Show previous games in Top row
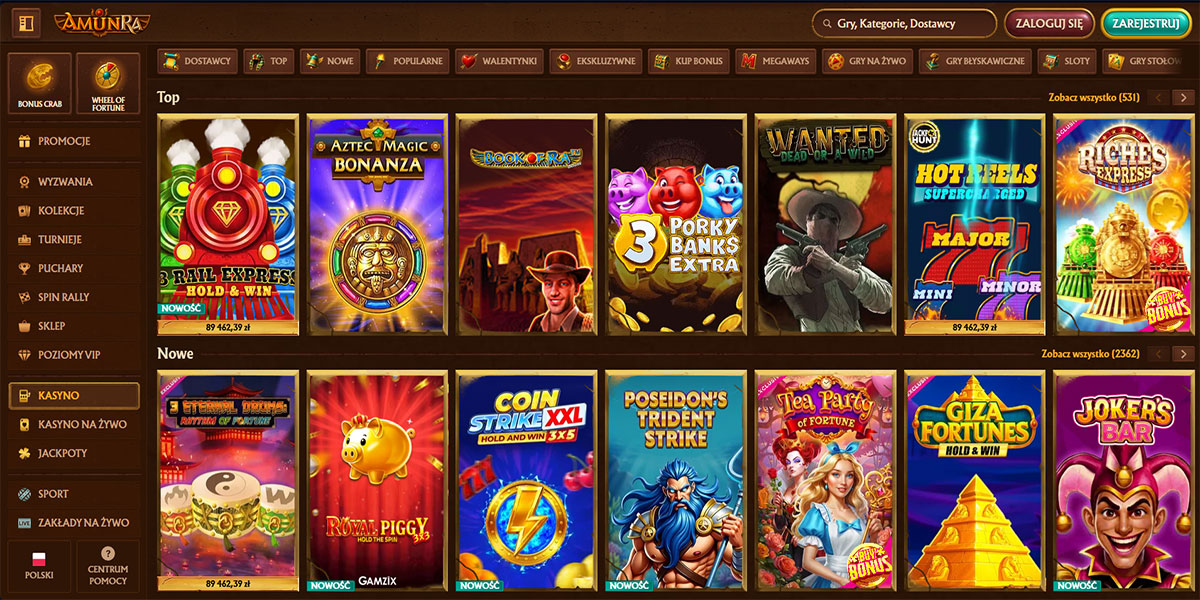 [1160, 98]
